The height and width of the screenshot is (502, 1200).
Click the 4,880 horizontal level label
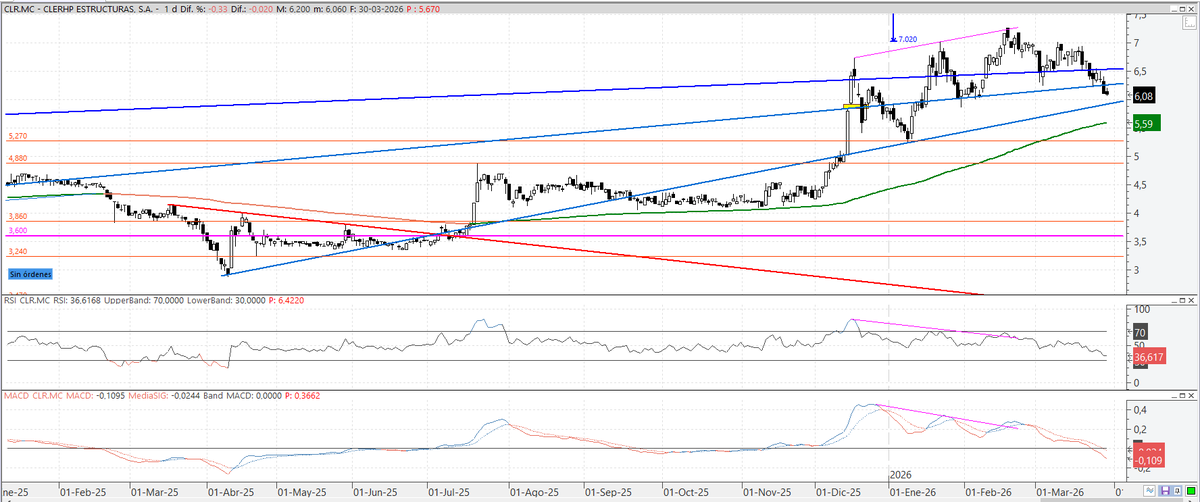(16, 158)
